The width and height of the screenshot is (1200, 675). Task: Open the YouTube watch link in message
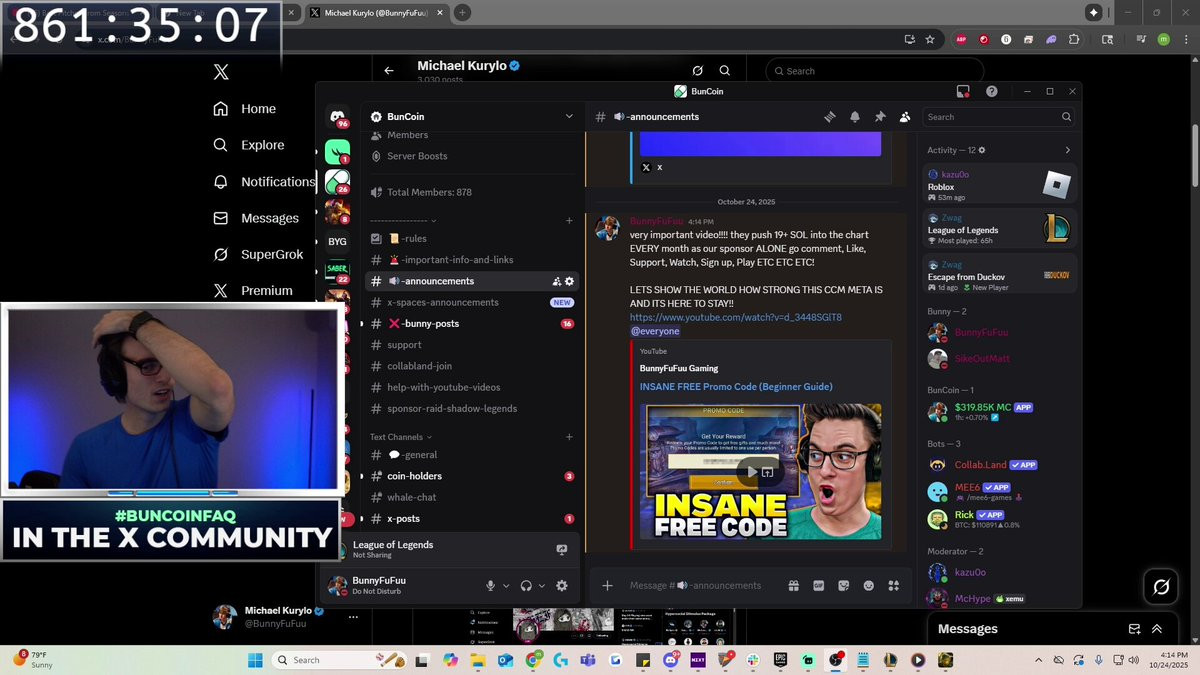pos(736,317)
